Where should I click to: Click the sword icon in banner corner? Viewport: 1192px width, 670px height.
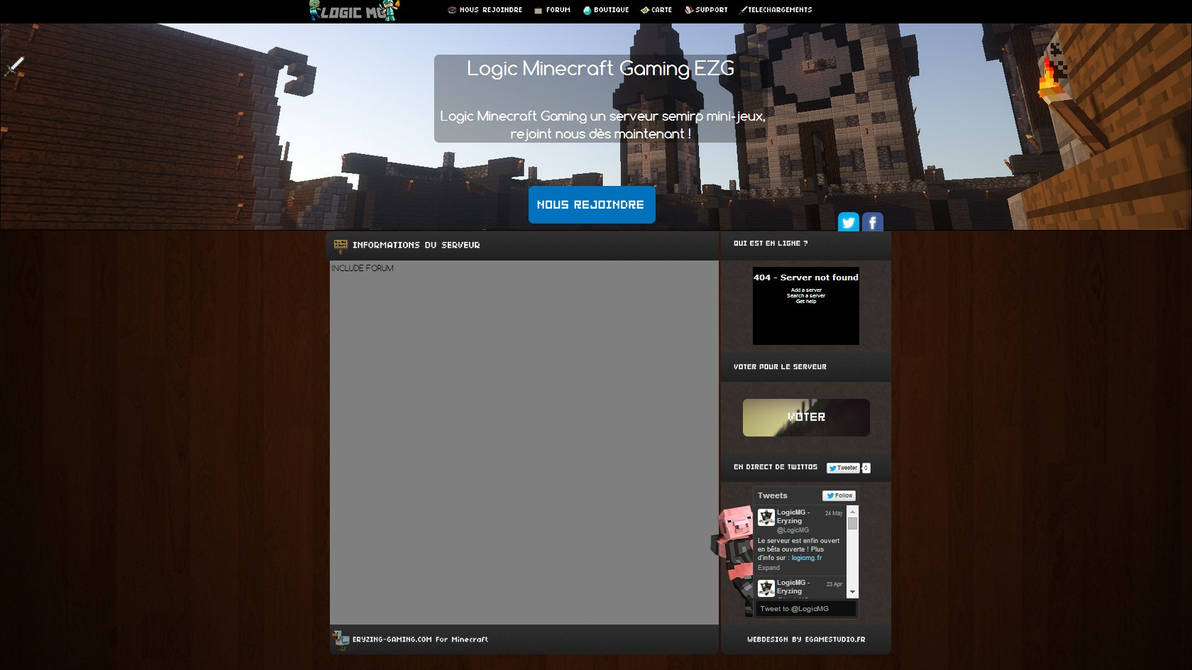point(14,65)
